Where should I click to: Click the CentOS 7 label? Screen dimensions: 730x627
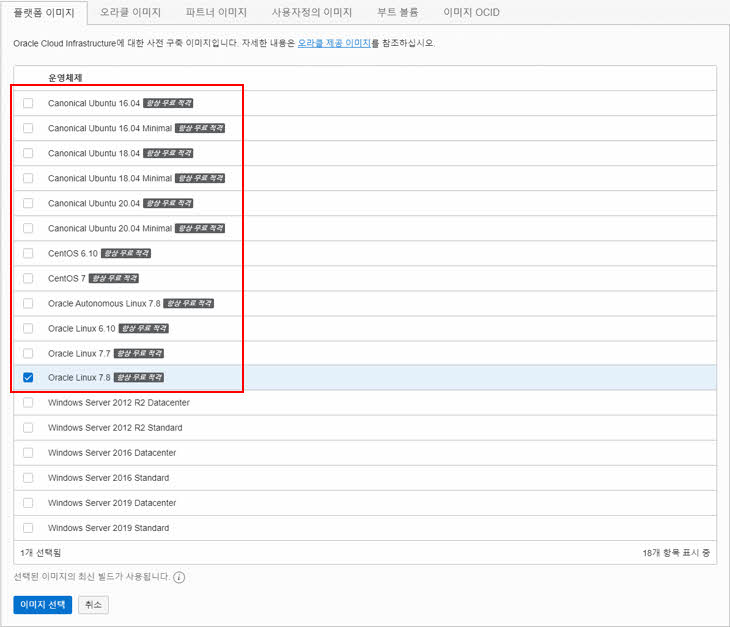click(67, 278)
